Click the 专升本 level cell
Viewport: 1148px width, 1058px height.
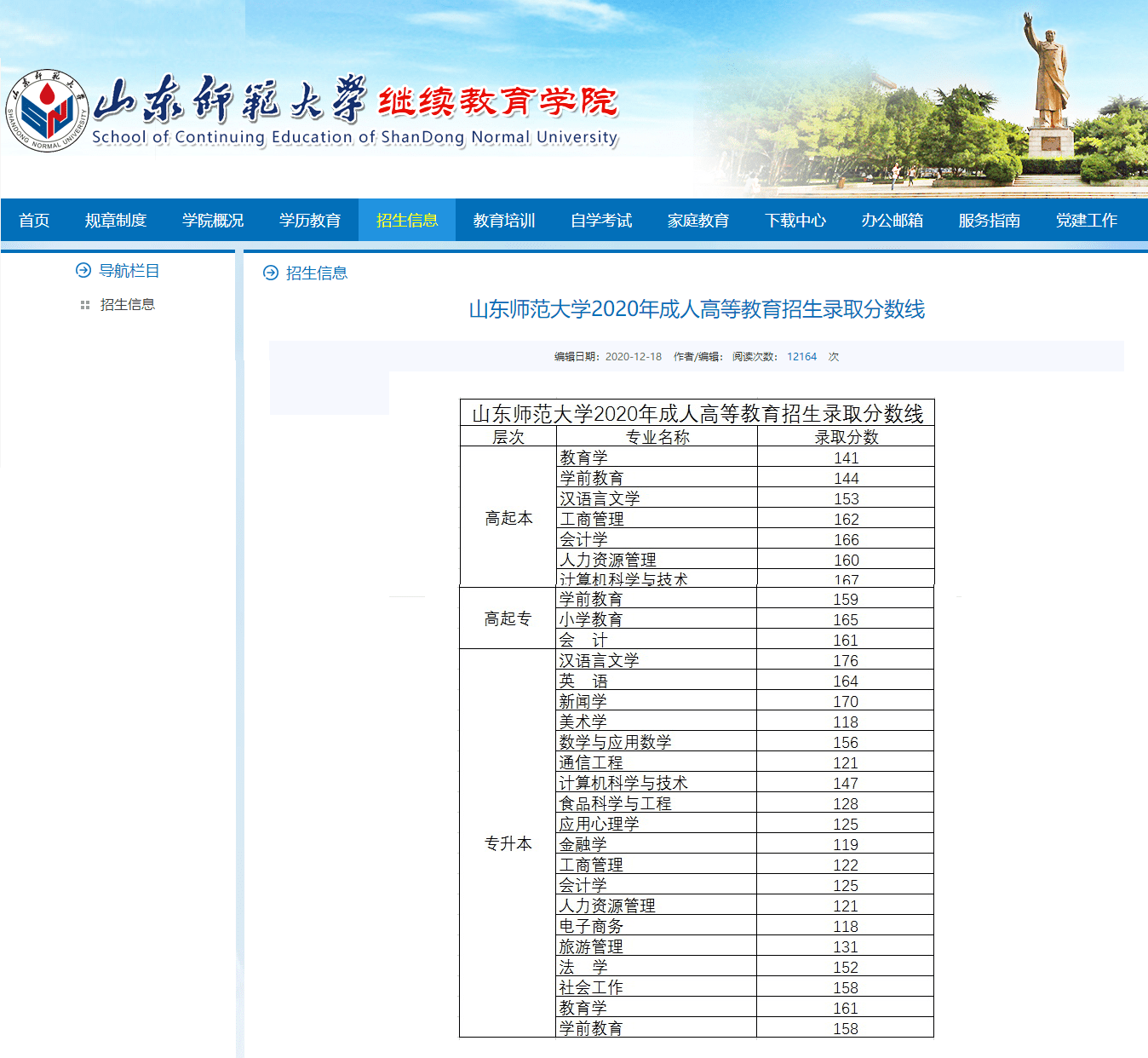pos(508,843)
